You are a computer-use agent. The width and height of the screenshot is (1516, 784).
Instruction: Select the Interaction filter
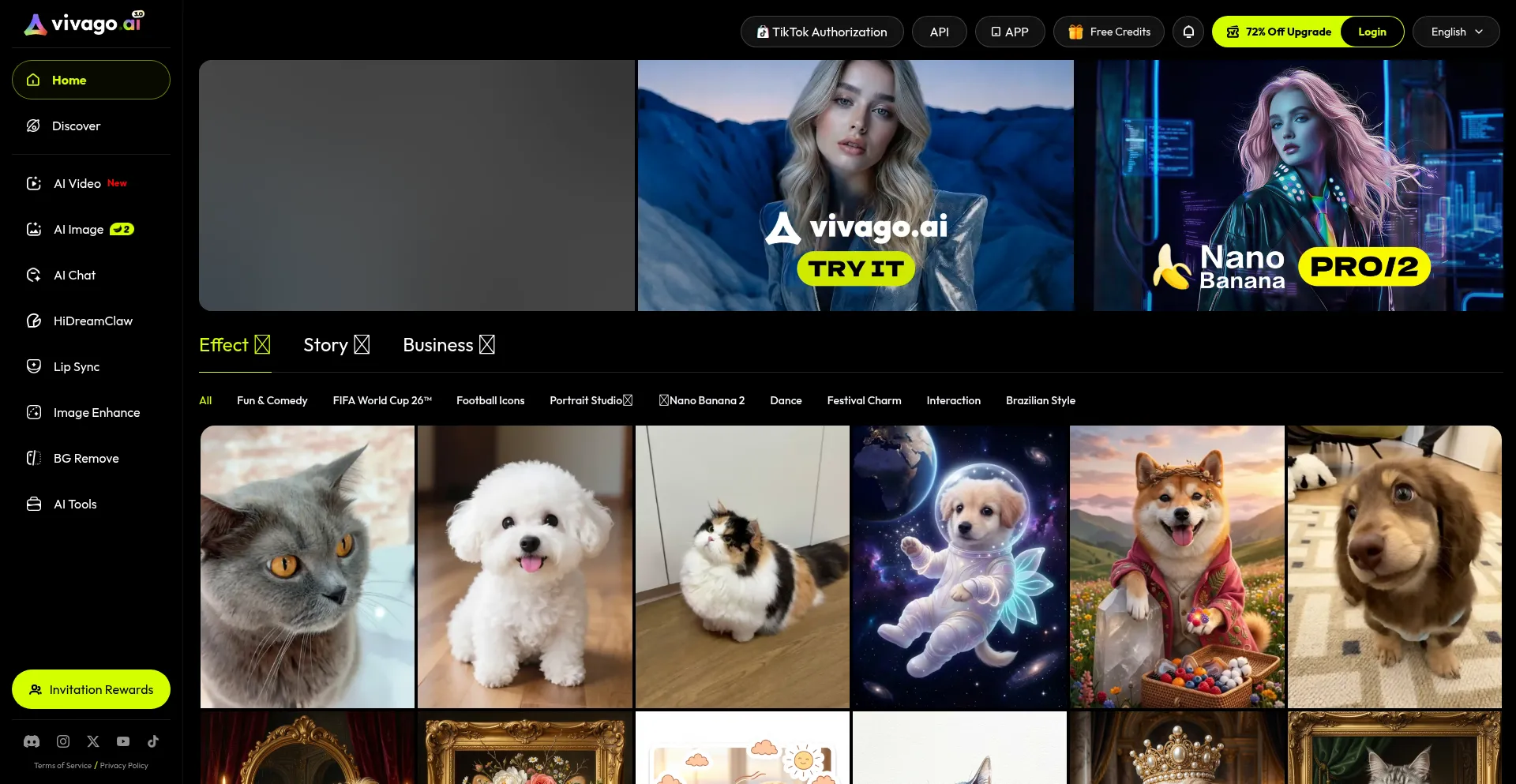pyautogui.click(x=953, y=400)
